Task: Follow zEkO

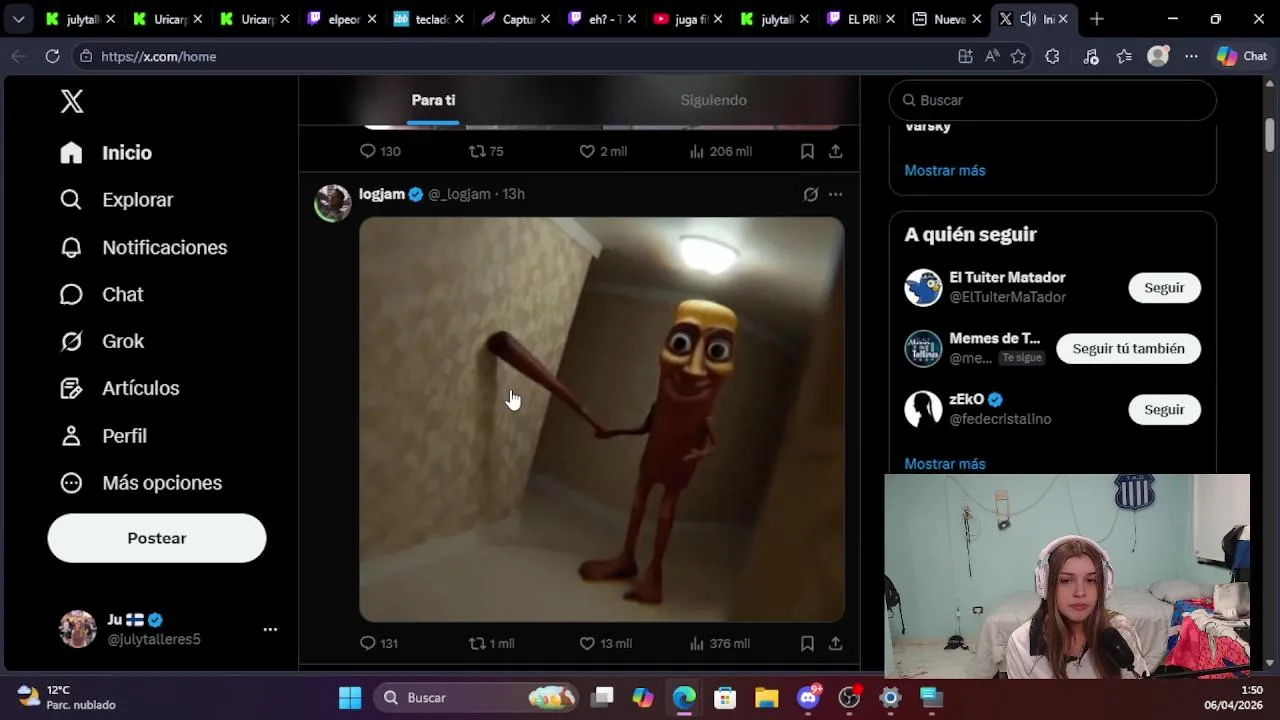Action: [x=1164, y=409]
